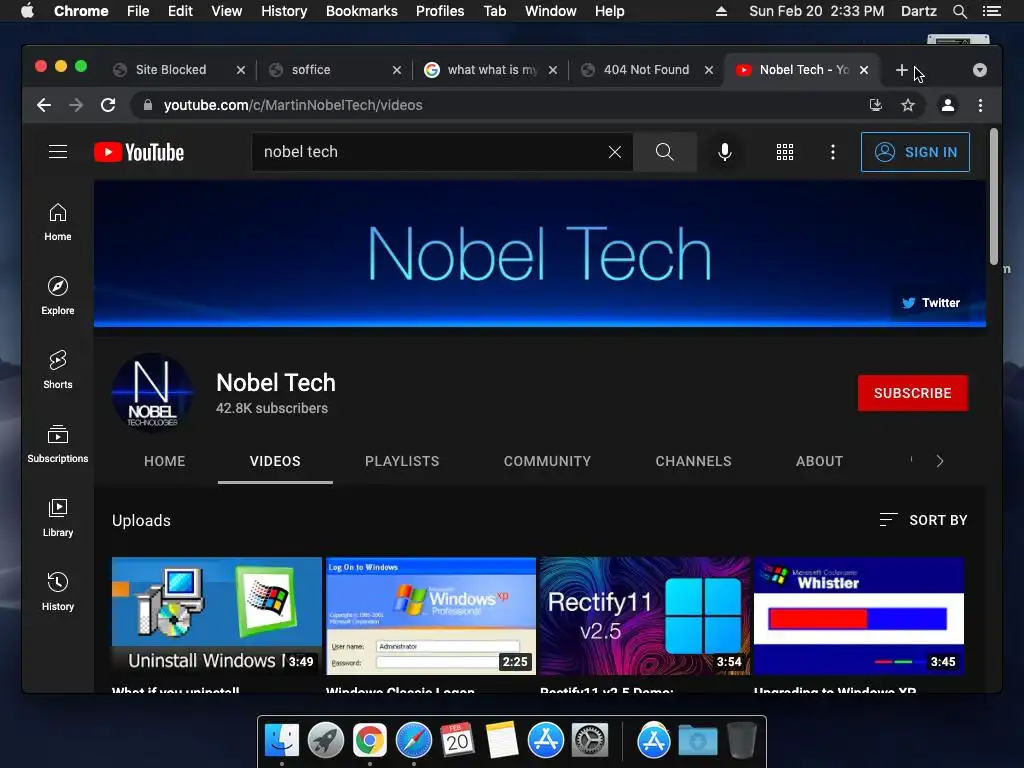The width and height of the screenshot is (1024, 768).
Task: Expand the Chrome tab search dropdown
Action: pyautogui.click(x=980, y=70)
